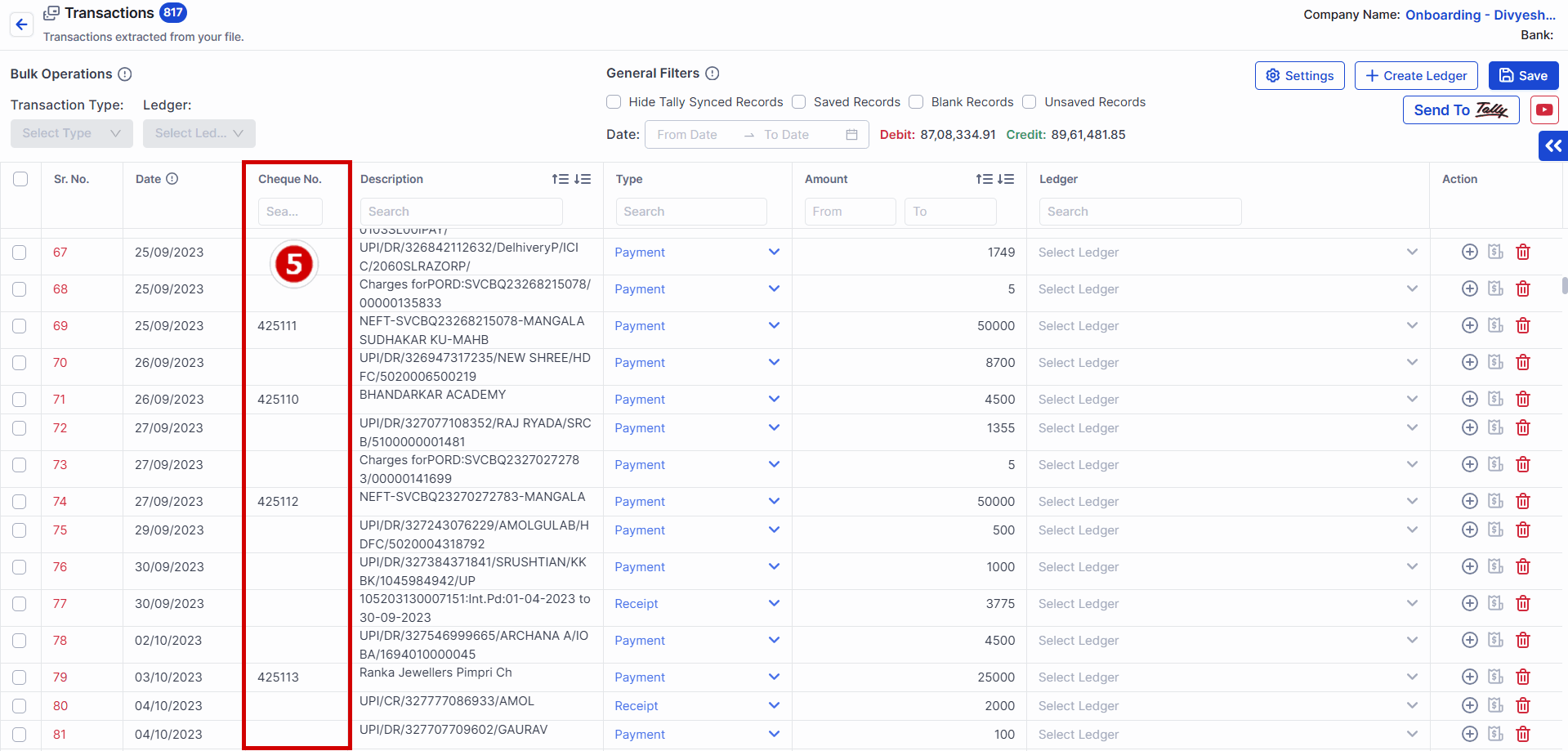The height and width of the screenshot is (751, 1568).
Task: Sort Amount column ascending
Action: tap(984, 179)
